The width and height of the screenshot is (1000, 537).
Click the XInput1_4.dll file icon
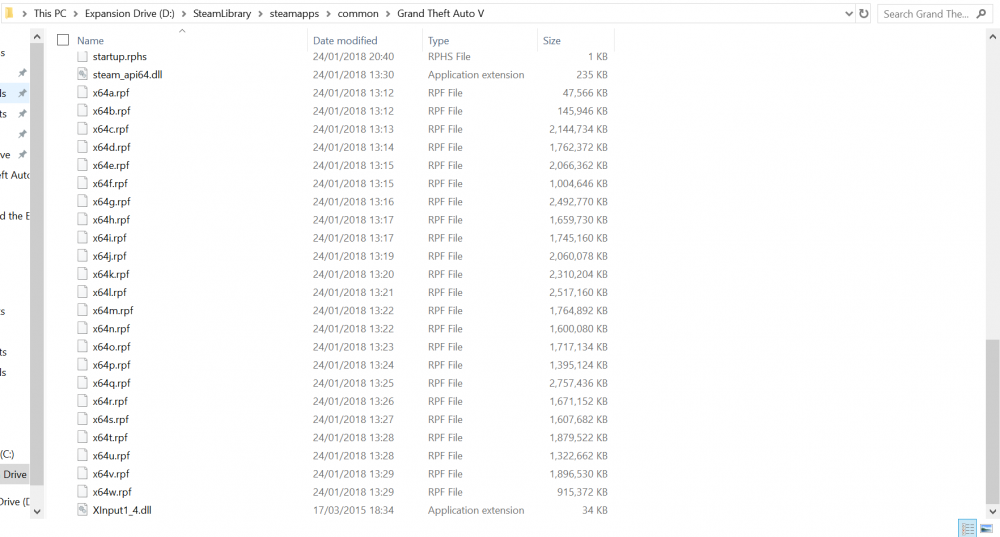click(x=82, y=510)
